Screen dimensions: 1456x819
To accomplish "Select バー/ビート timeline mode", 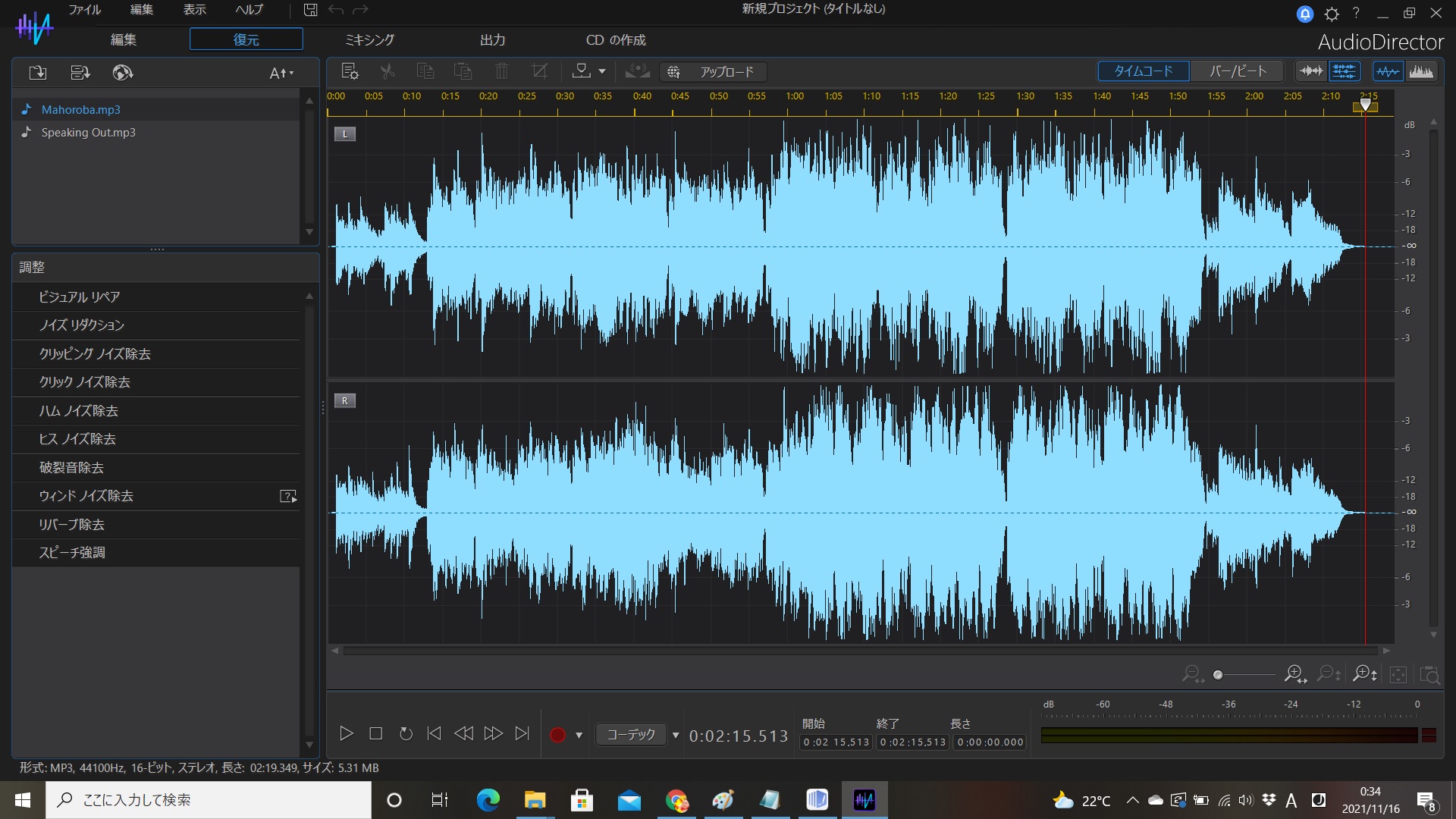I will coord(1238,71).
